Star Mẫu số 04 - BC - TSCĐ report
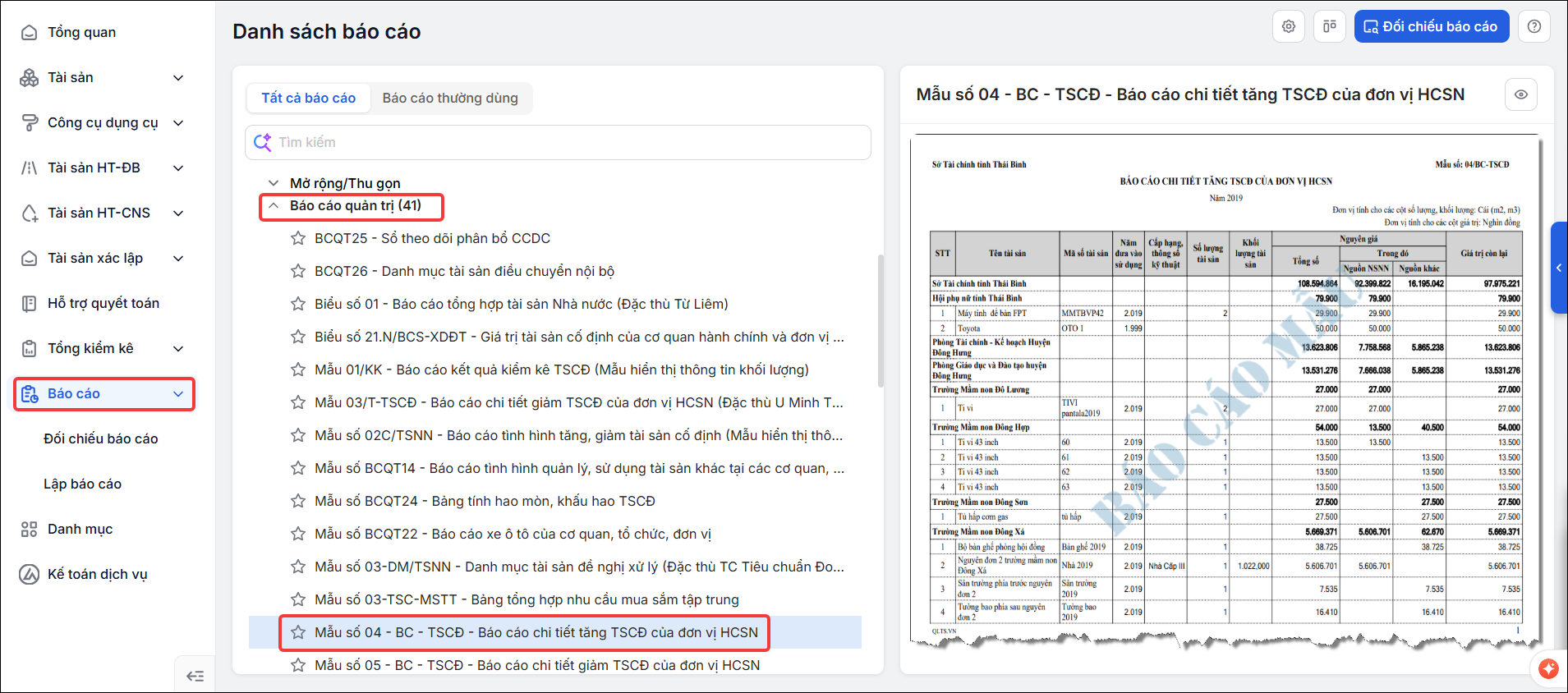Image resolution: width=1568 pixels, height=693 pixels. point(298,632)
